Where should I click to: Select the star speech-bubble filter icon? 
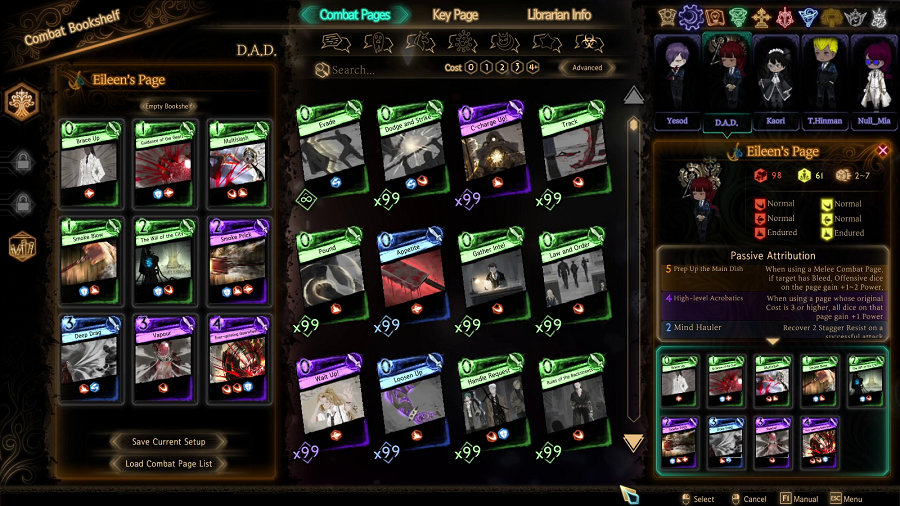pyautogui.click(x=546, y=42)
